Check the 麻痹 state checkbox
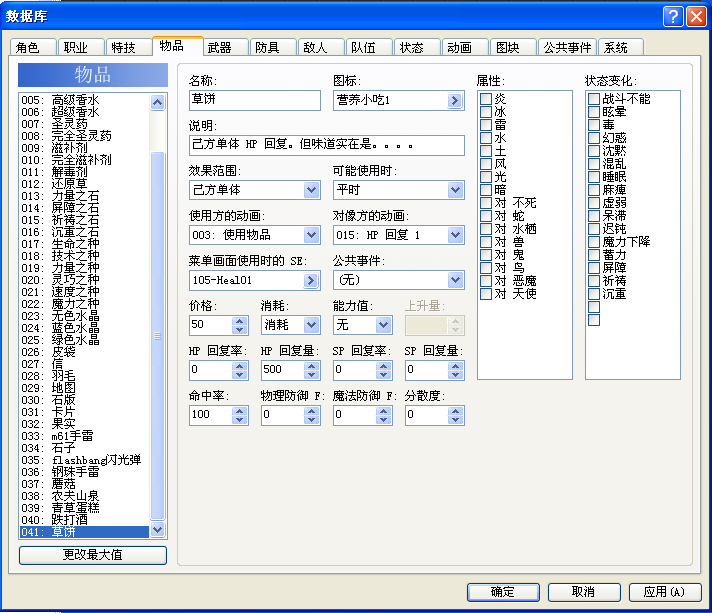Viewport: 712px width, 613px height. coord(594,190)
